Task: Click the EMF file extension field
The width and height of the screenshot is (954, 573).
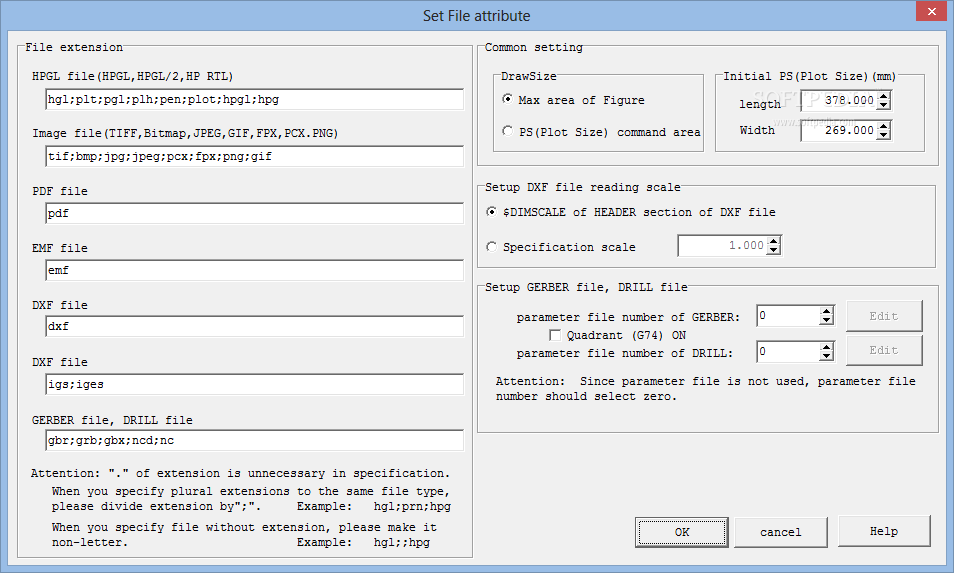Action: (x=254, y=270)
